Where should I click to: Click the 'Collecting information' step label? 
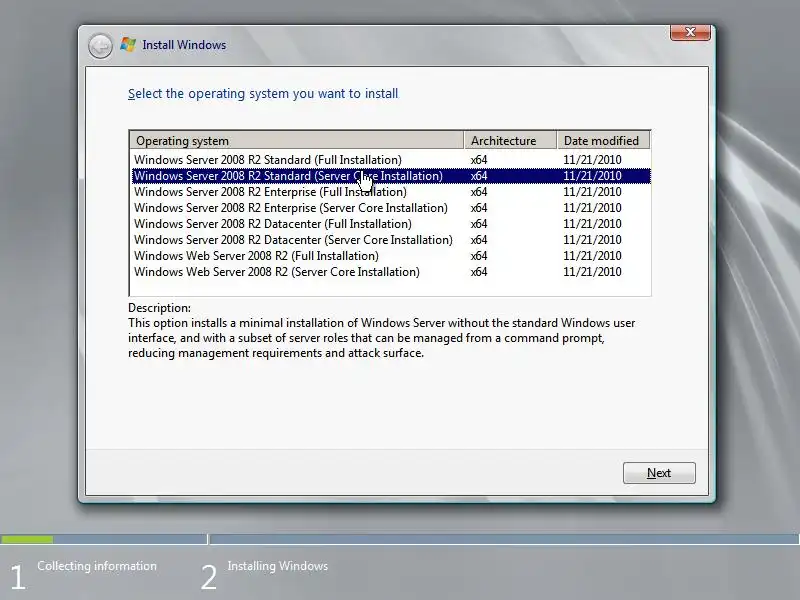tap(97, 566)
